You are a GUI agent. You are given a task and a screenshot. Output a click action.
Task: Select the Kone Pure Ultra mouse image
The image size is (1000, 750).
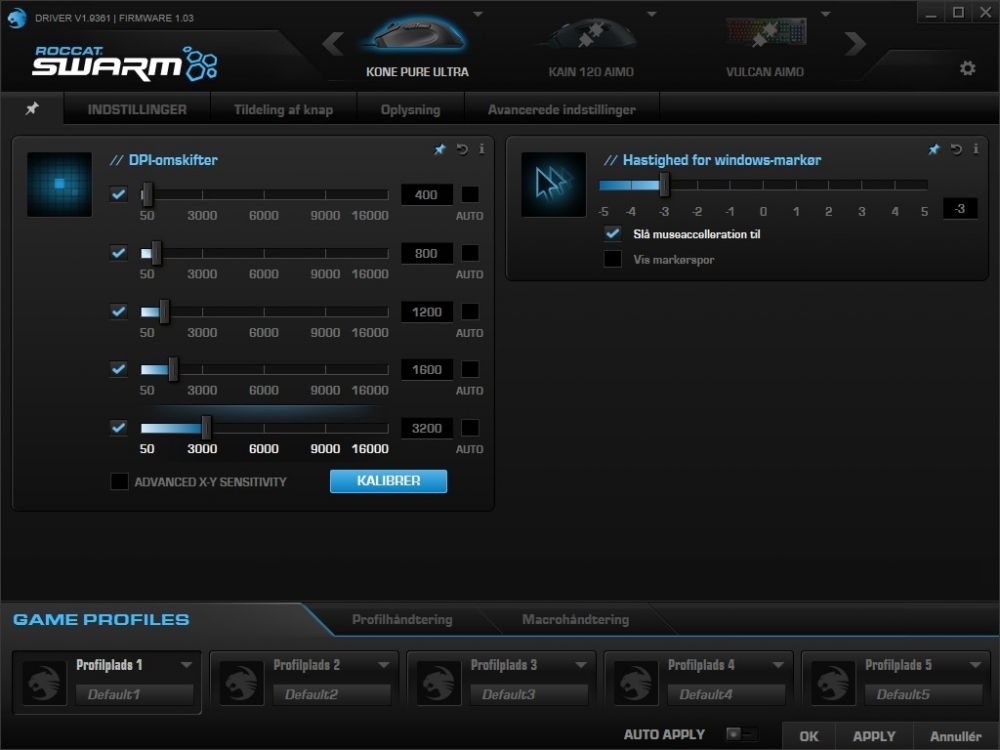click(x=416, y=35)
